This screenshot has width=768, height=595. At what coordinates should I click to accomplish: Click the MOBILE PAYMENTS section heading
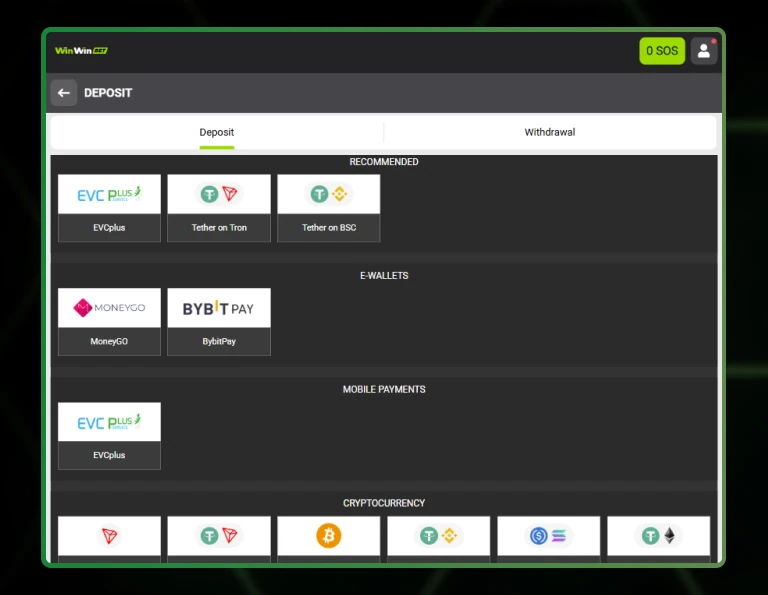pyautogui.click(x=384, y=389)
